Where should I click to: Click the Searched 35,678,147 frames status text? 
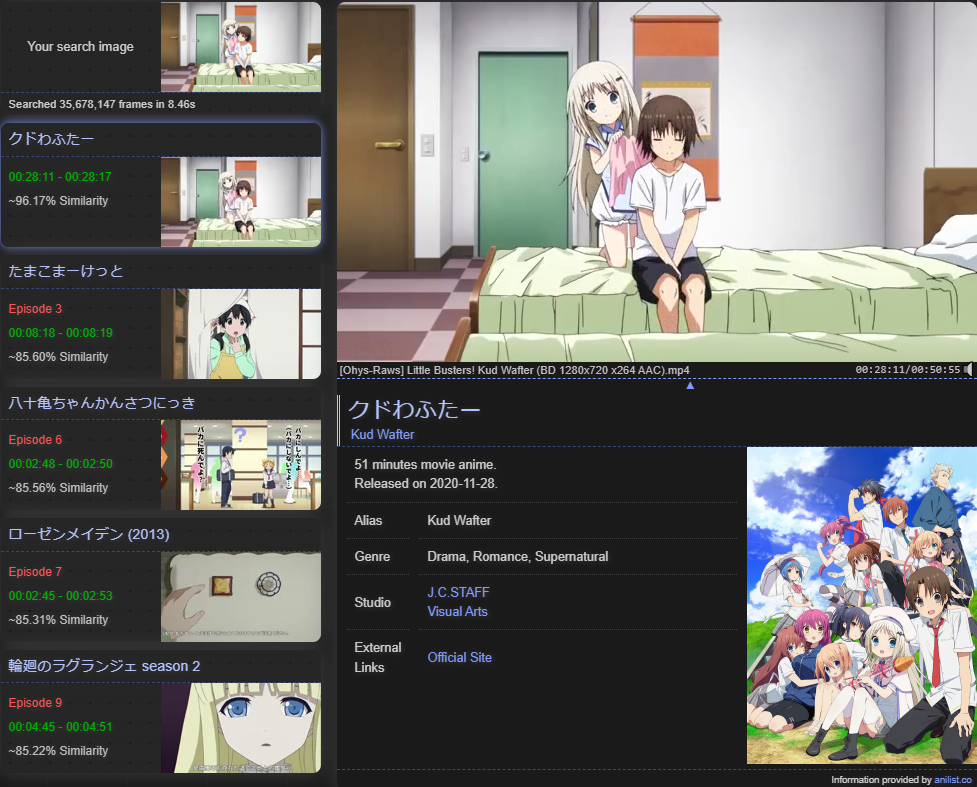pyautogui.click(x=102, y=104)
